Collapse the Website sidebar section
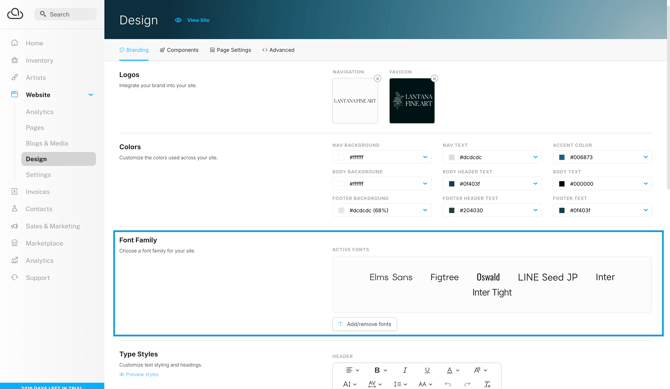This screenshot has width=670, height=389. (x=91, y=95)
